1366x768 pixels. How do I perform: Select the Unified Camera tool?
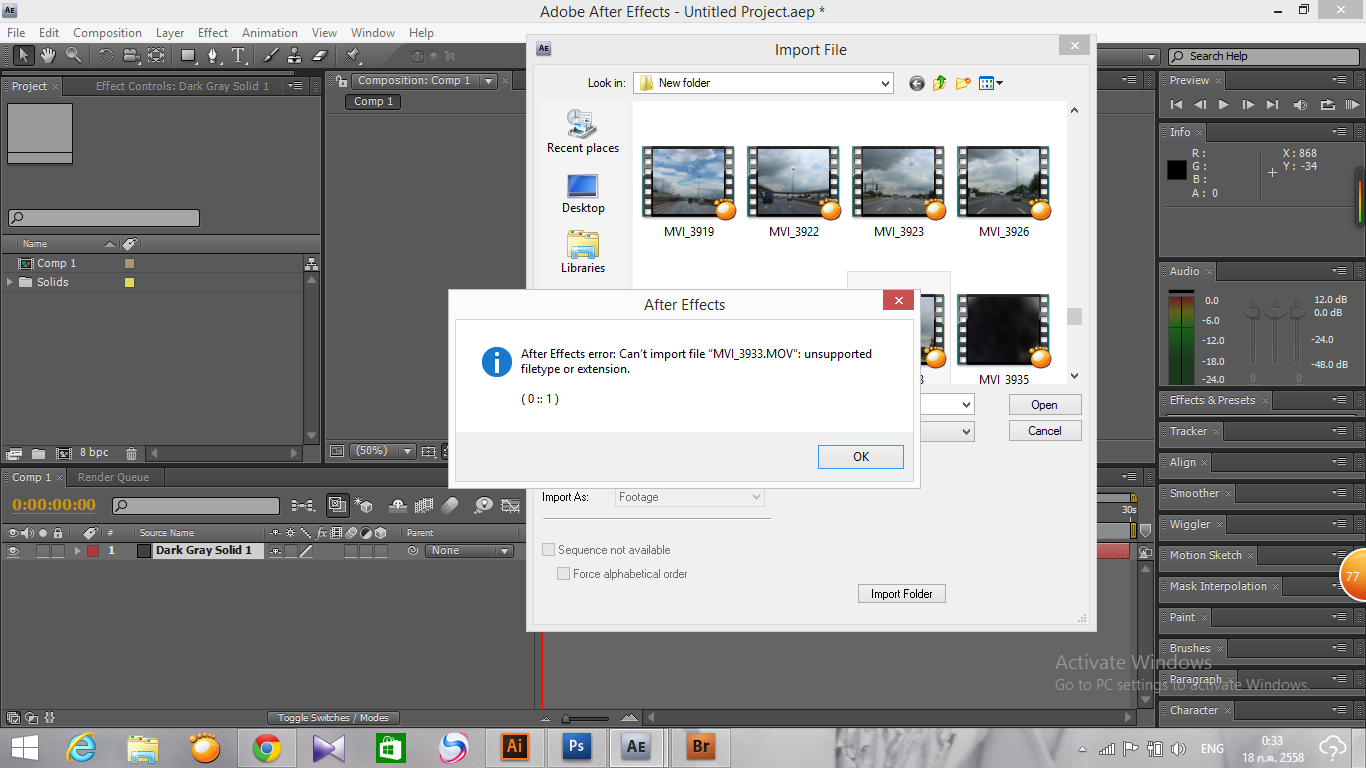click(x=131, y=56)
